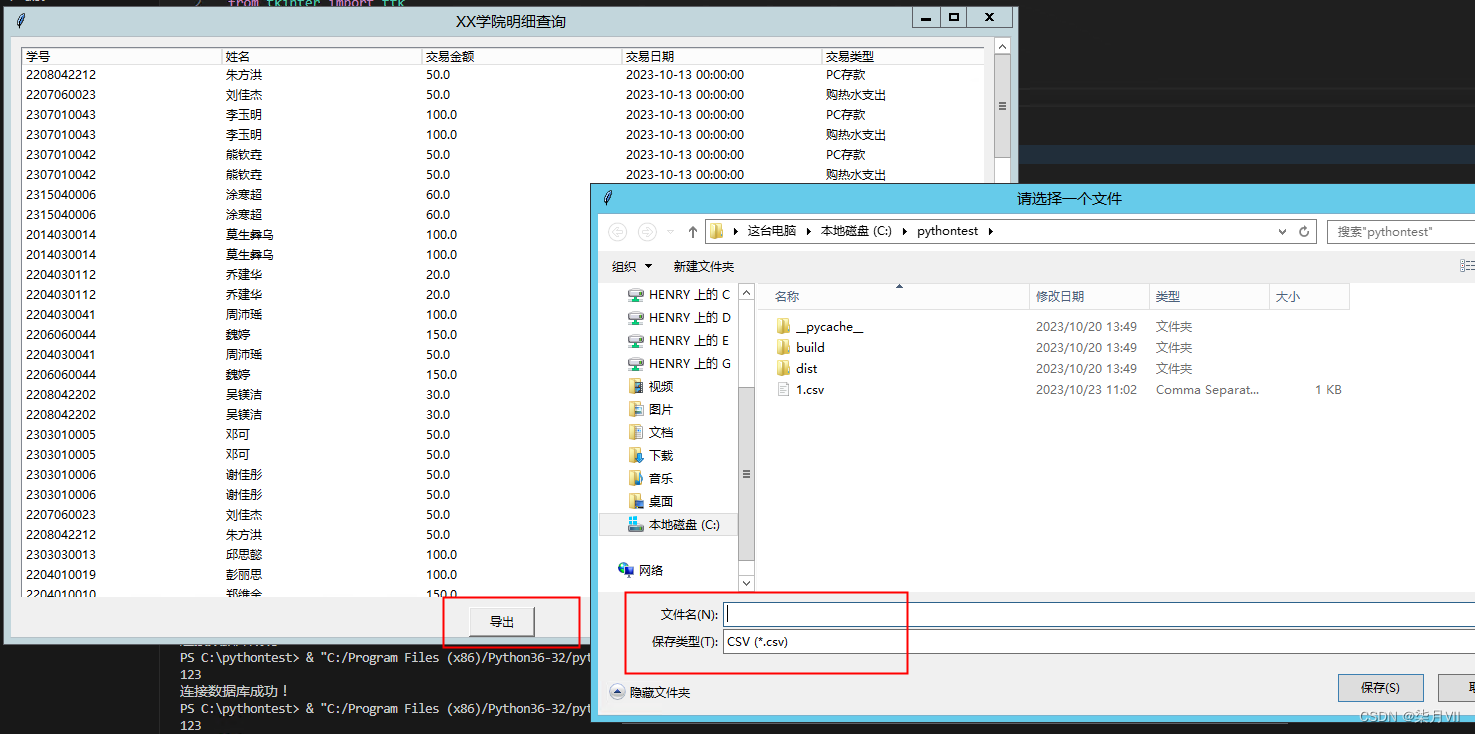
Task: Click the feather icon in file dialog title
Action: pos(607,198)
